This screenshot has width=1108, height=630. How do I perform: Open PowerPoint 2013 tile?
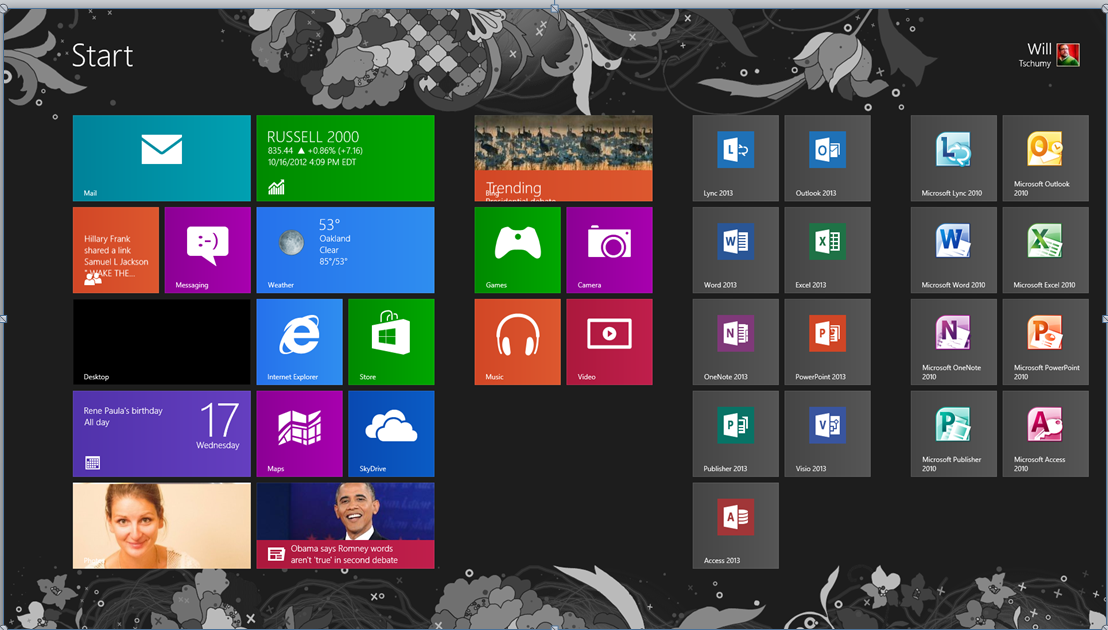pyautogui.click(x=827, y=341)
